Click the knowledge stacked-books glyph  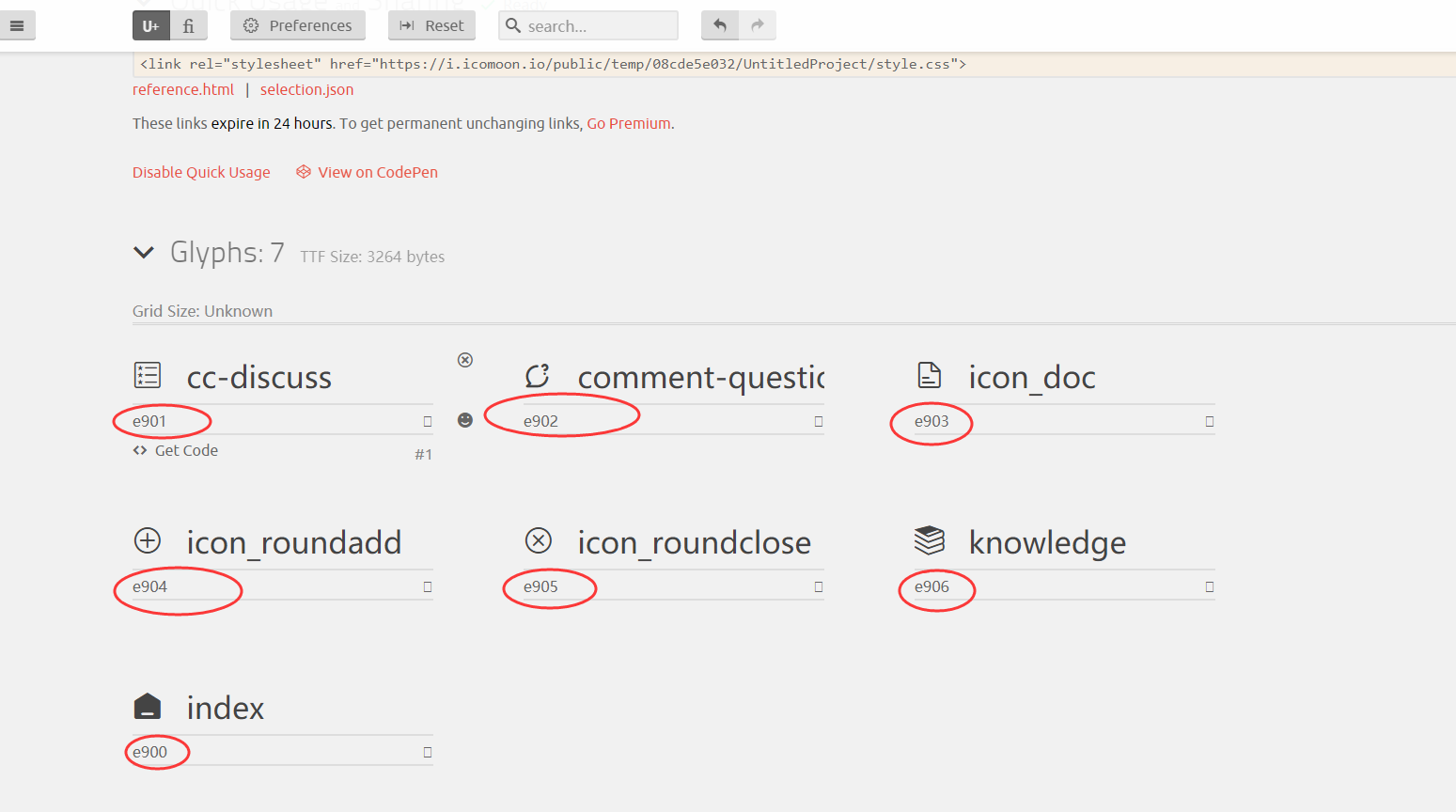pos(930,540)
